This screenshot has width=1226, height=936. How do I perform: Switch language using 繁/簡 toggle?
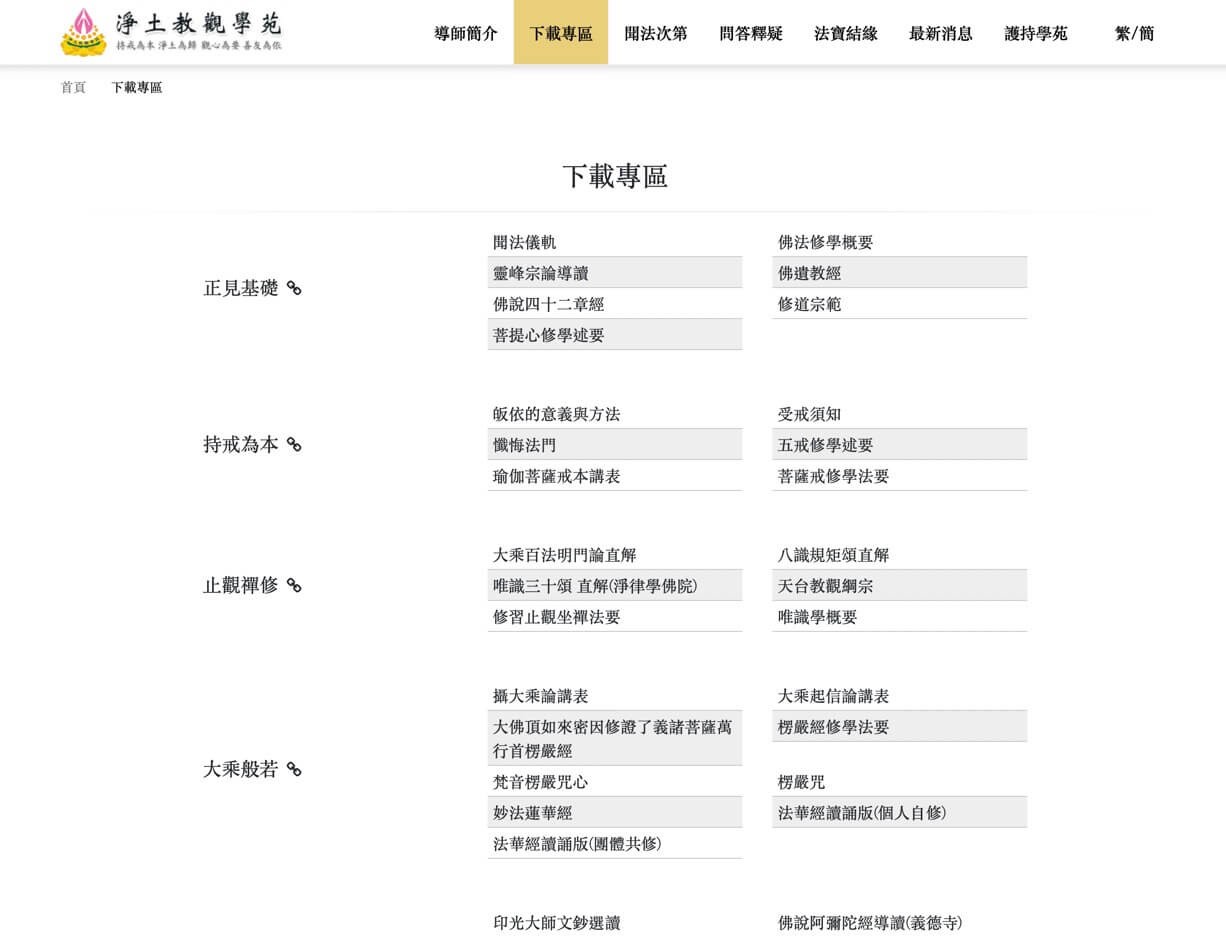coord(1134,33)
